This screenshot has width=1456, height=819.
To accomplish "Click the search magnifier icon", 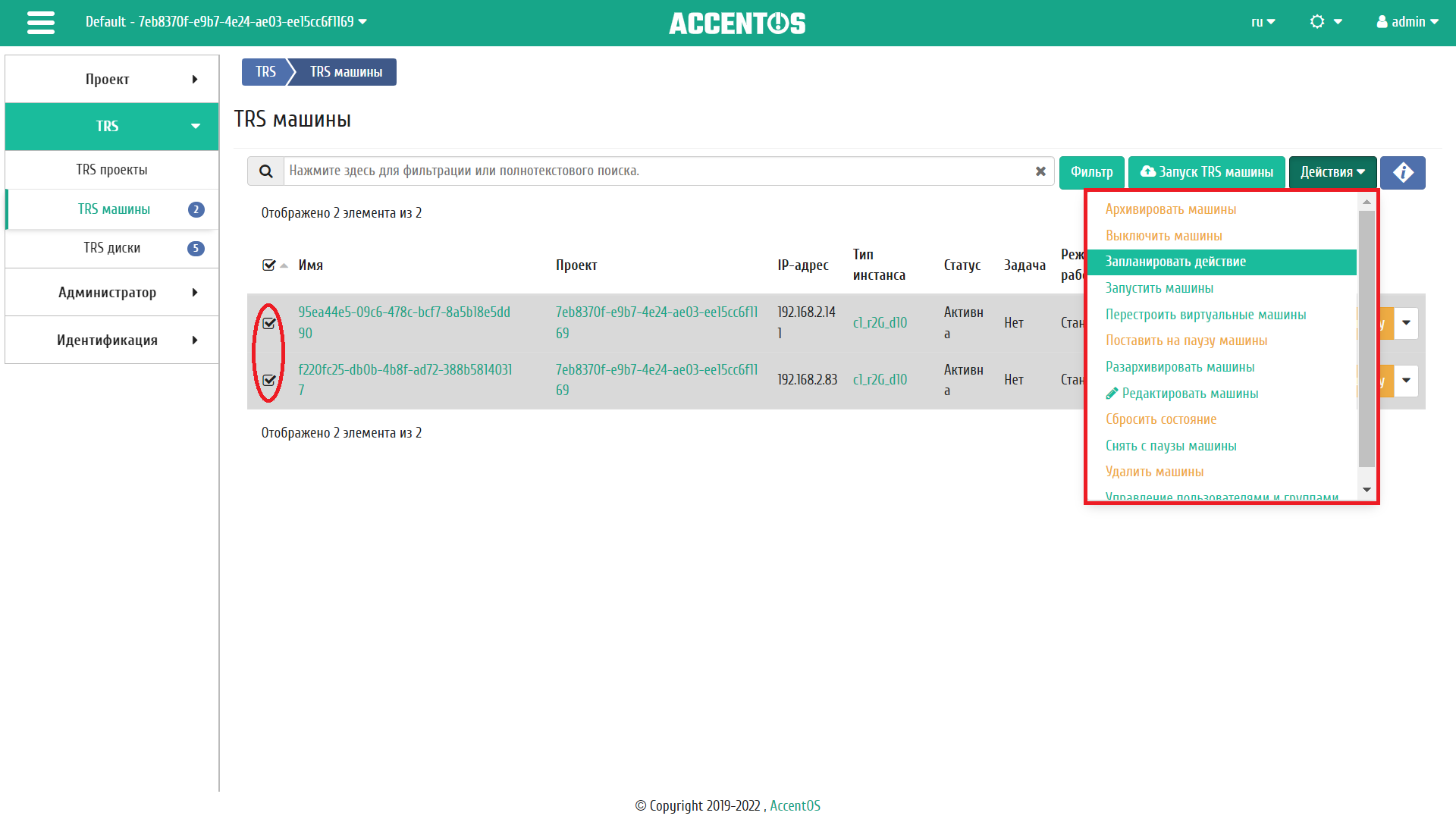I will coord(265,171).
